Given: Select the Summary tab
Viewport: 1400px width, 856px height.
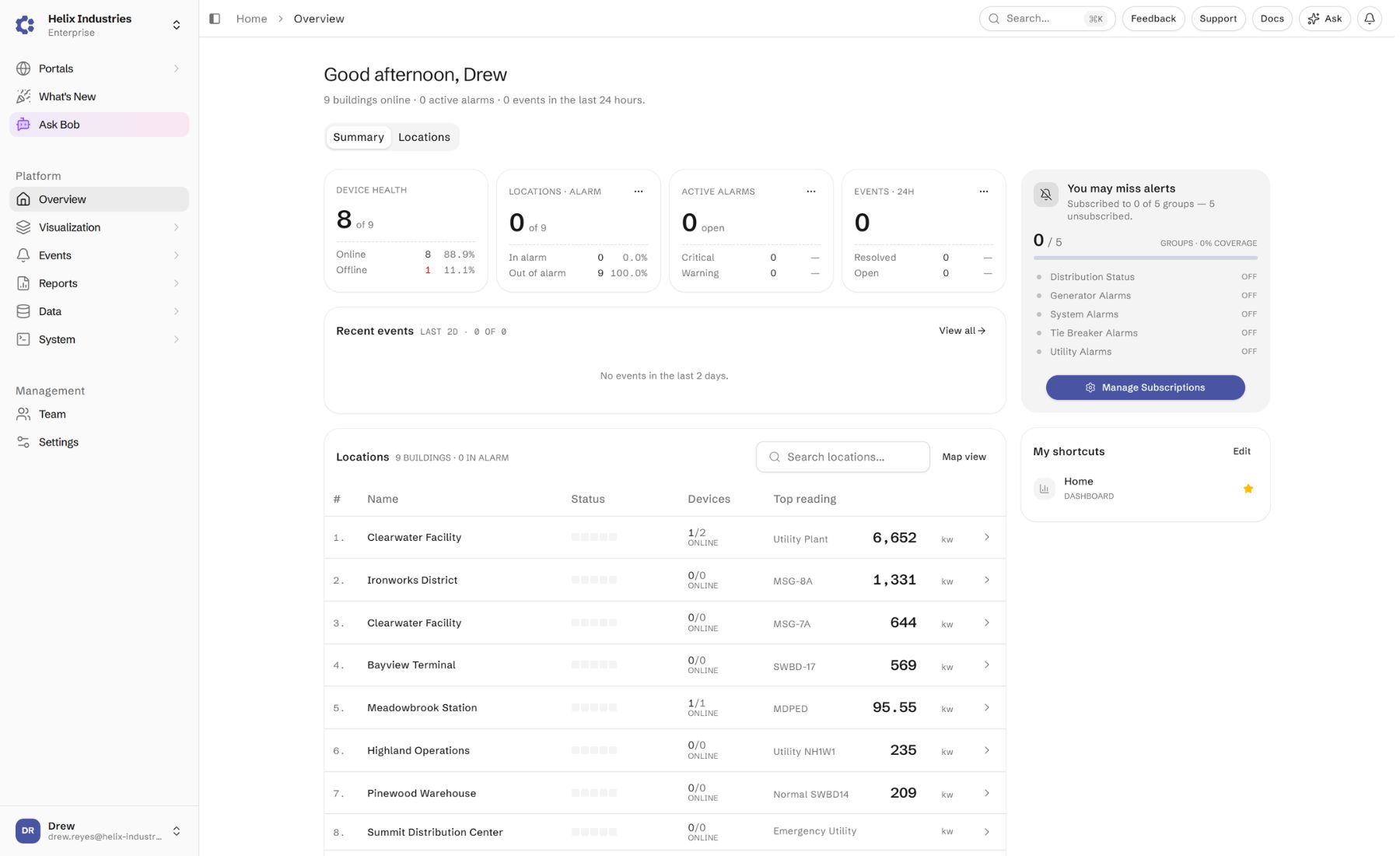Looking at the screenshot, I should pos(359,137).
